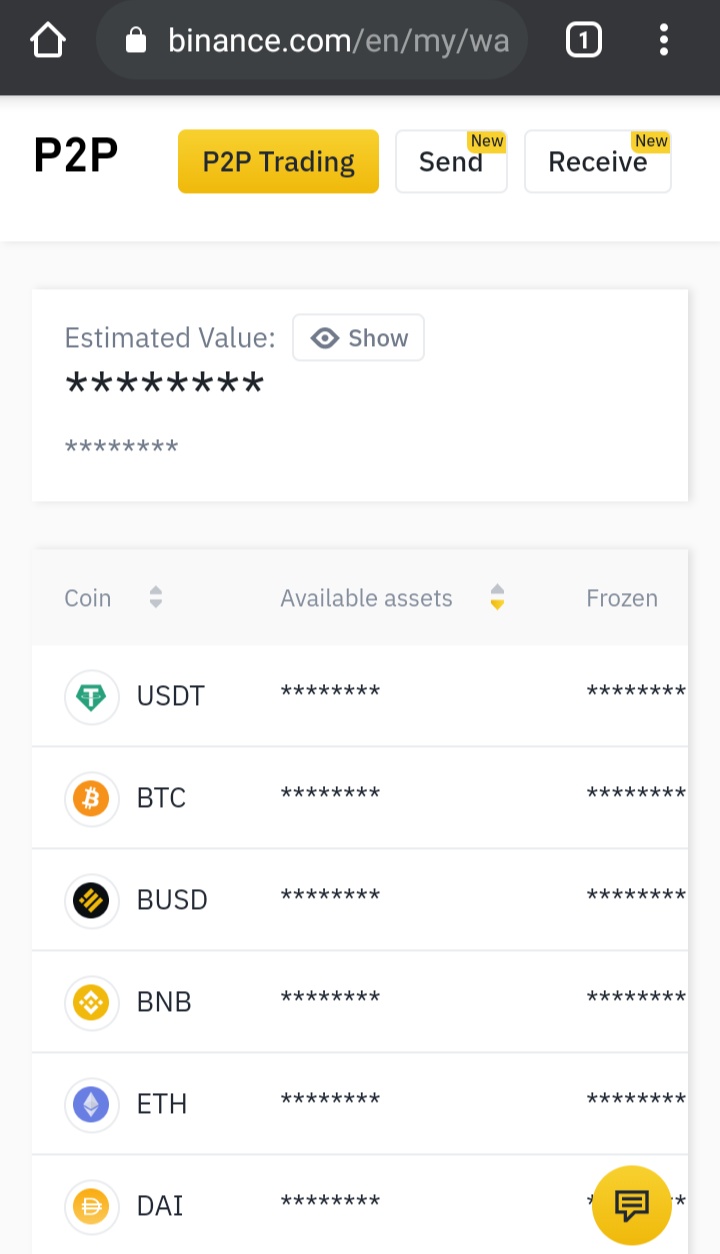The height and width of the screenshot is (1254, 720).
Task: Click the BUSD coin icon
Action: point(91,900)
